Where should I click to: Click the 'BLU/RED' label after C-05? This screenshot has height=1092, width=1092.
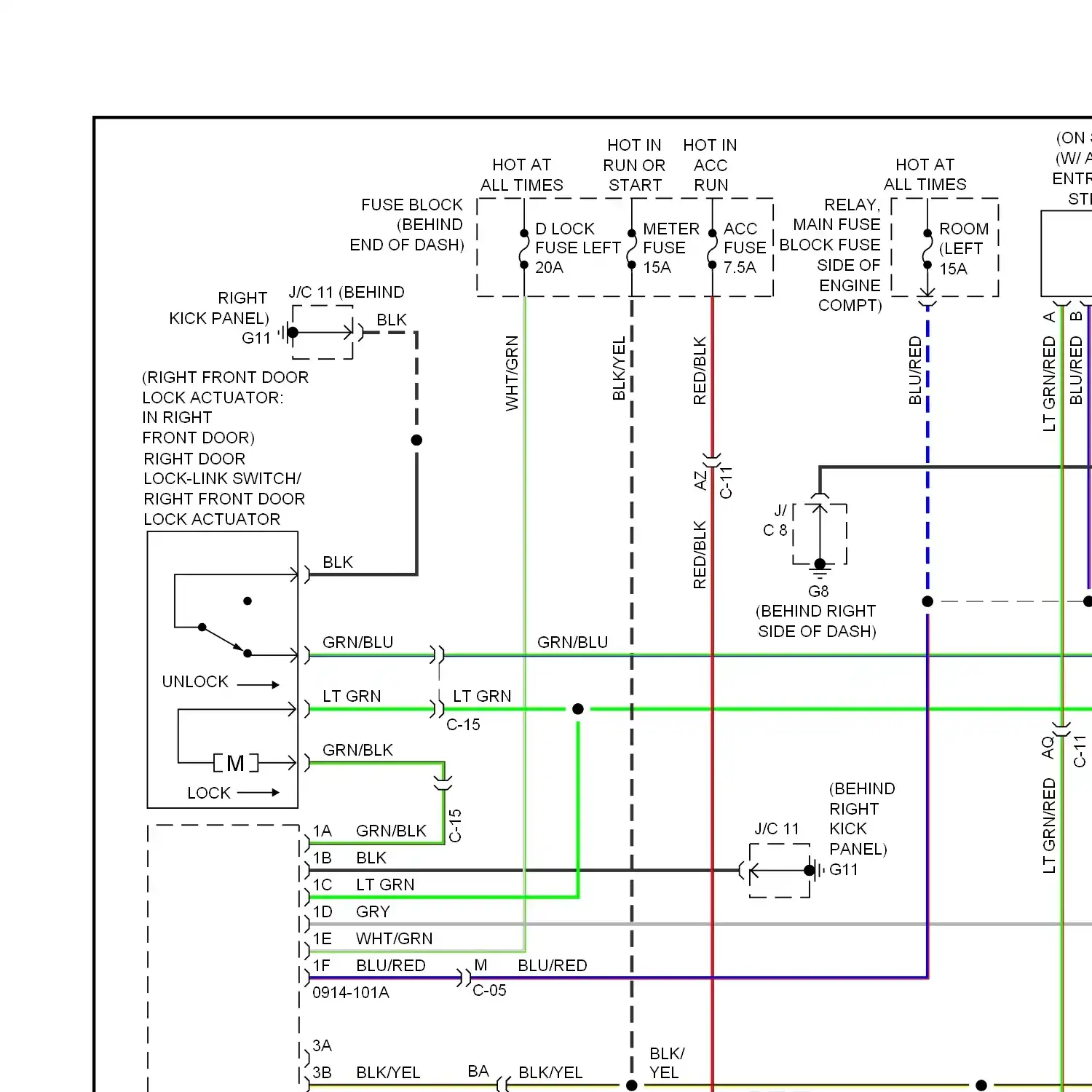[x=553, y=965]
